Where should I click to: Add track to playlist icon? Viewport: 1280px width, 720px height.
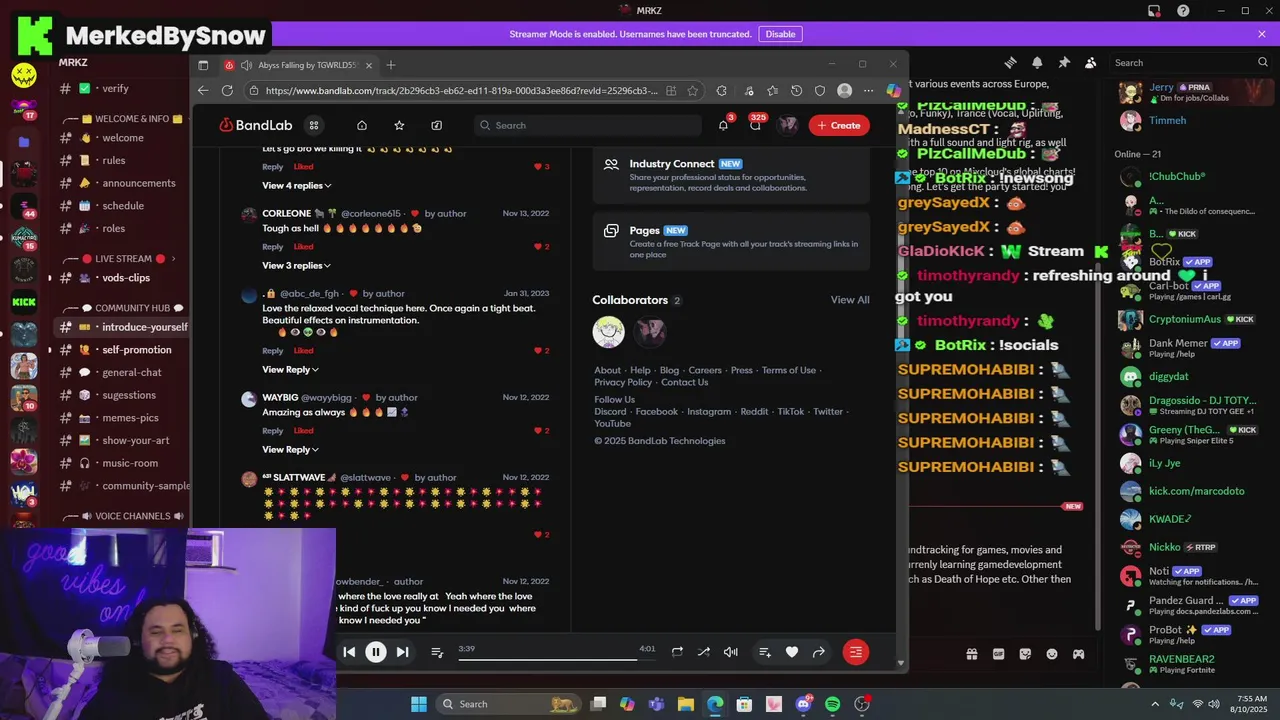pos(765,652)
